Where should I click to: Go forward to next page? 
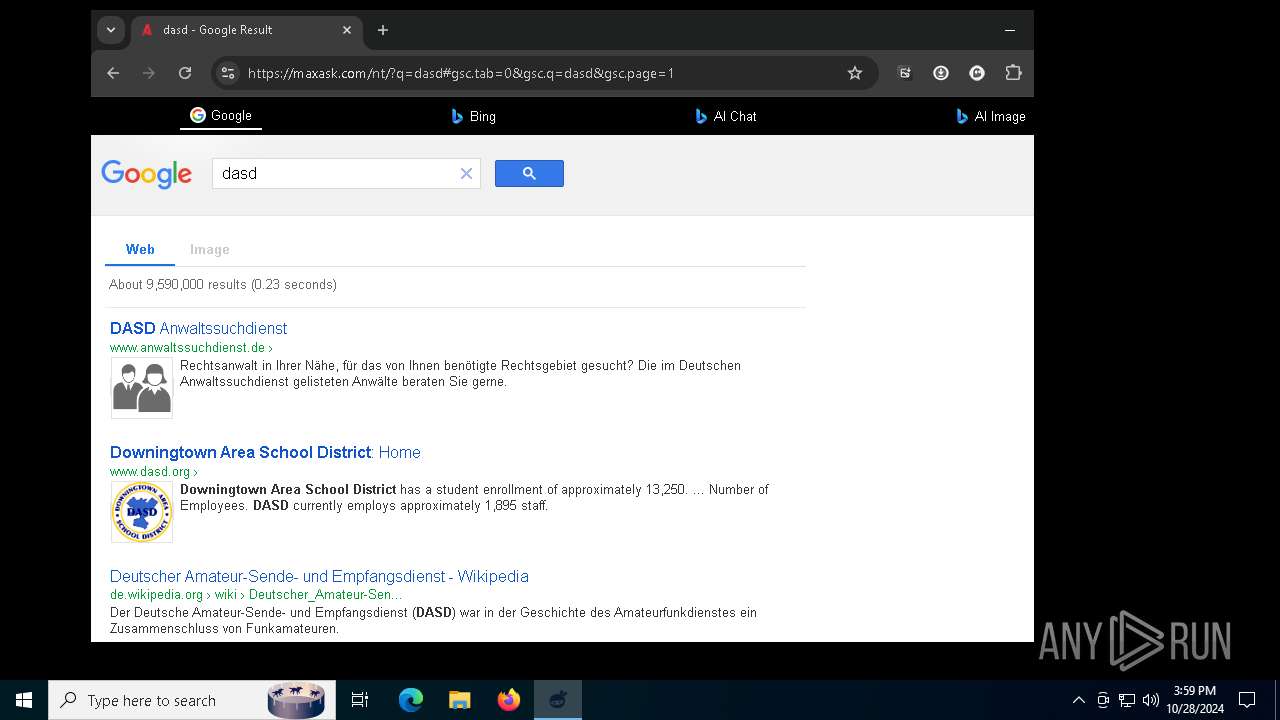(x=149, y=73)
